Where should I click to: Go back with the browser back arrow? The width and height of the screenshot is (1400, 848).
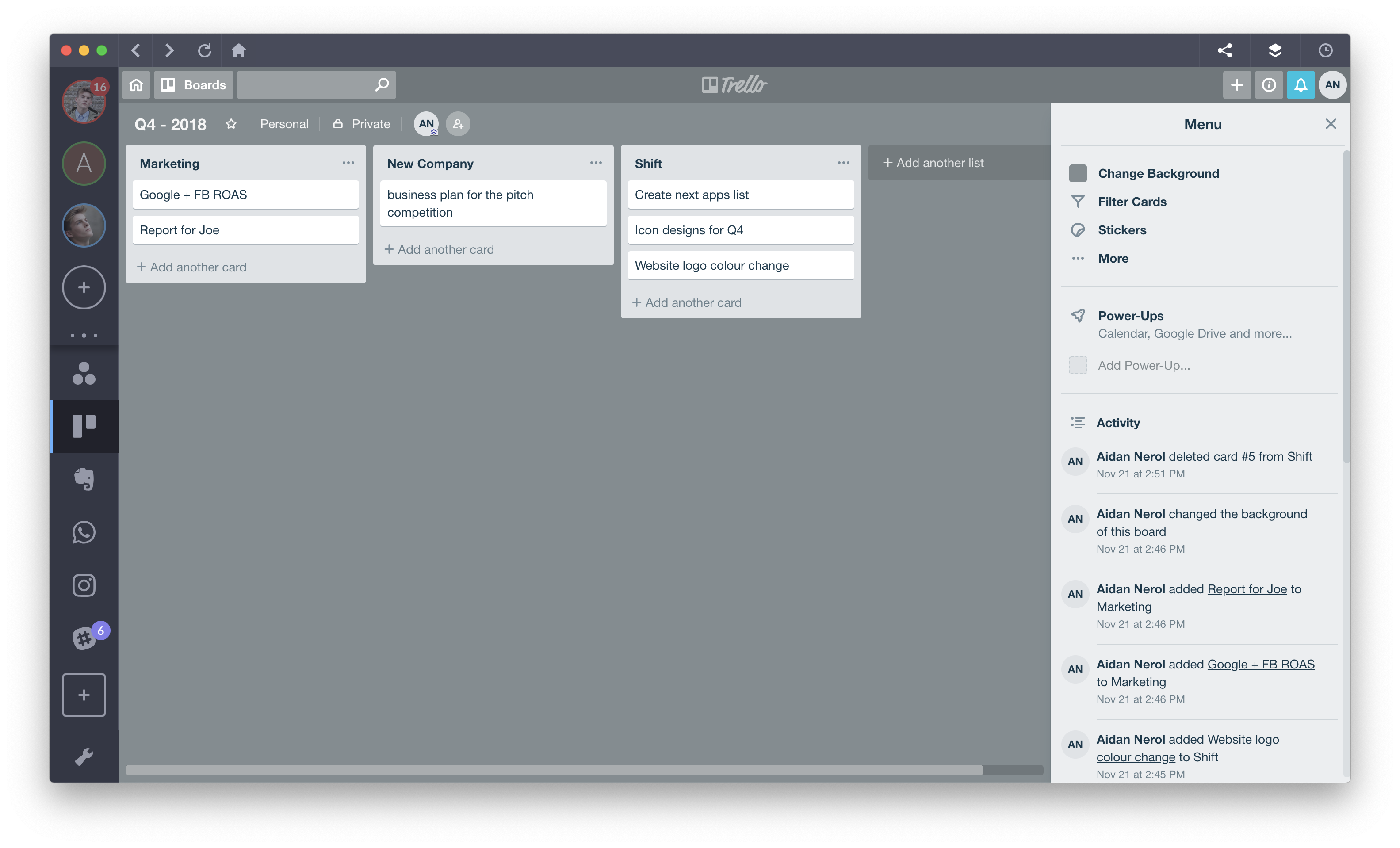click(x=136, y=50)
